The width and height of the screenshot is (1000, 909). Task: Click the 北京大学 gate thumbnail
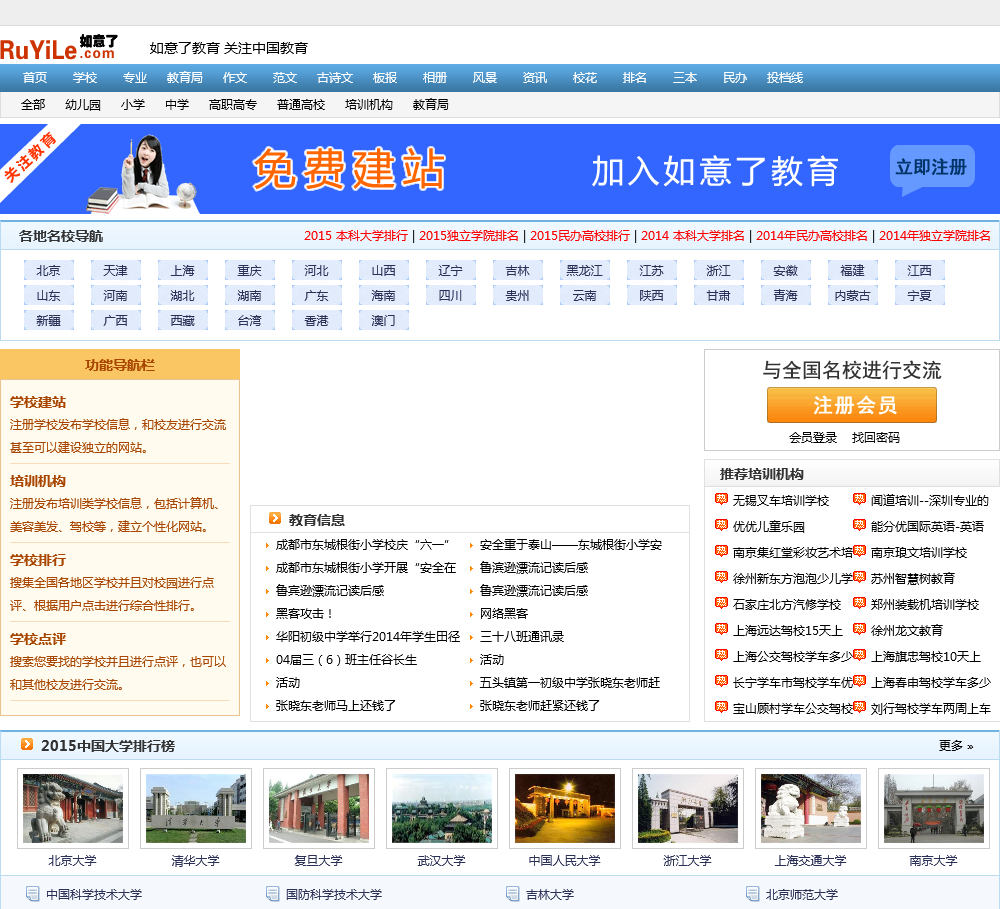click(73, 808)
